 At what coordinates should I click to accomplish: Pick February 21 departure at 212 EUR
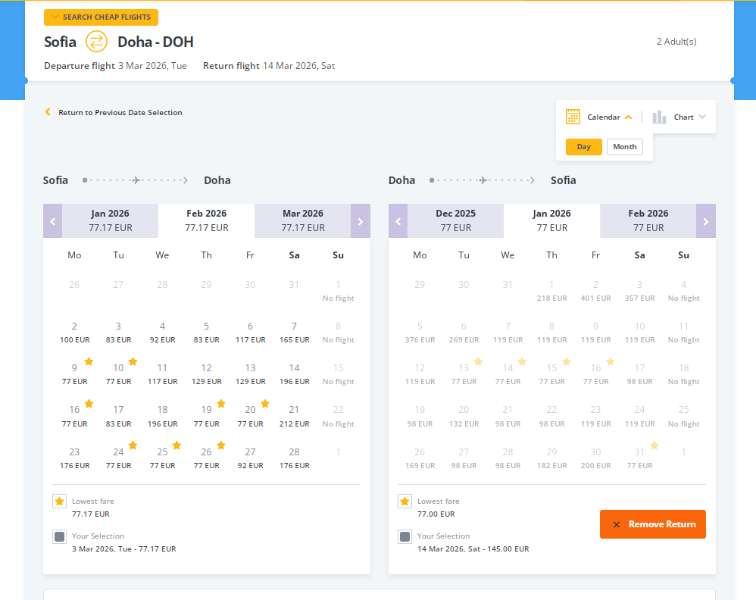(x=294, y=416)
